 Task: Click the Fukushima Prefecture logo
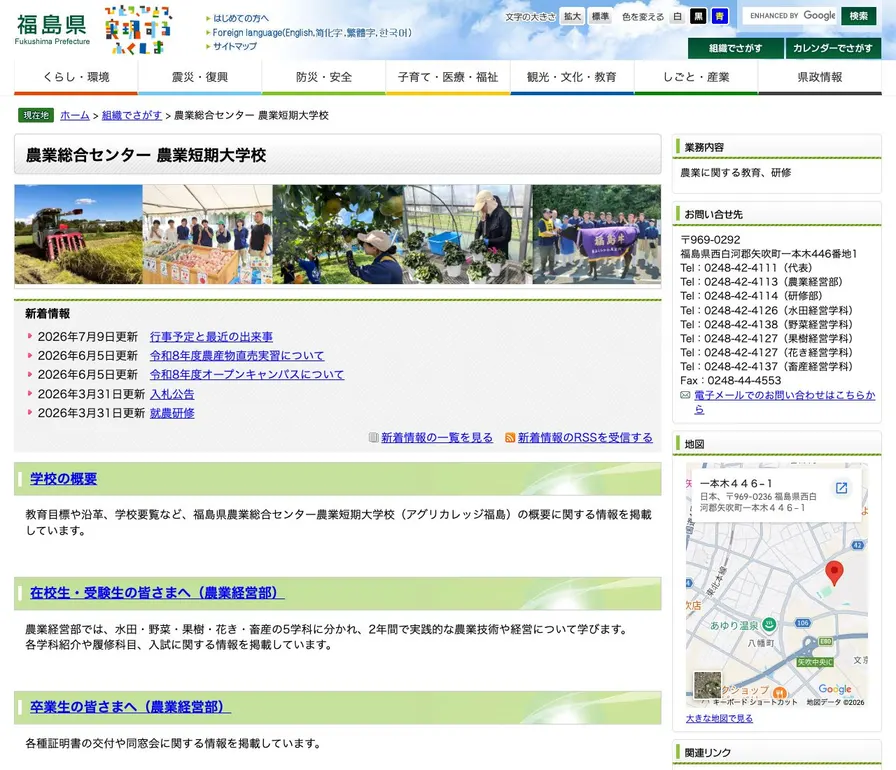coord(52,29)
